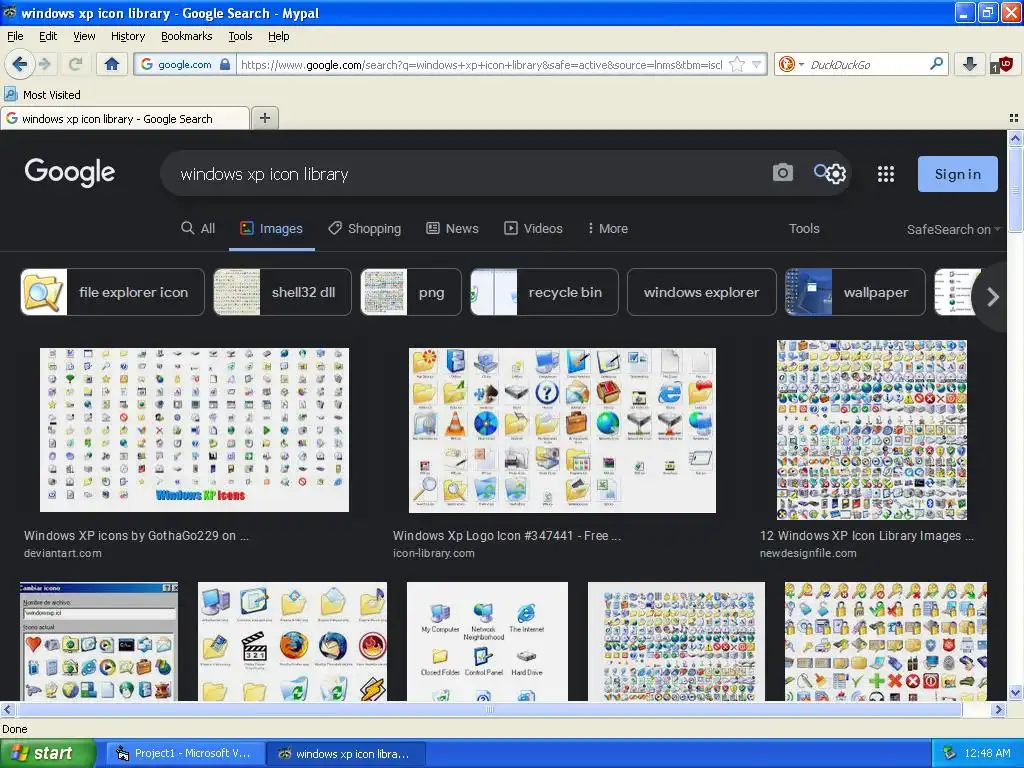Show more filter chips with right chevron
The image size is (1024, 768).
click(x=993, y=296)
